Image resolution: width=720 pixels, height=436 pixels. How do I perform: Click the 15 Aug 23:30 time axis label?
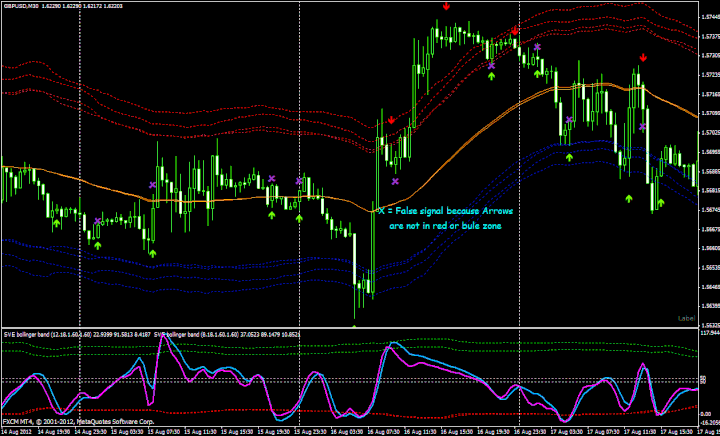311,432
